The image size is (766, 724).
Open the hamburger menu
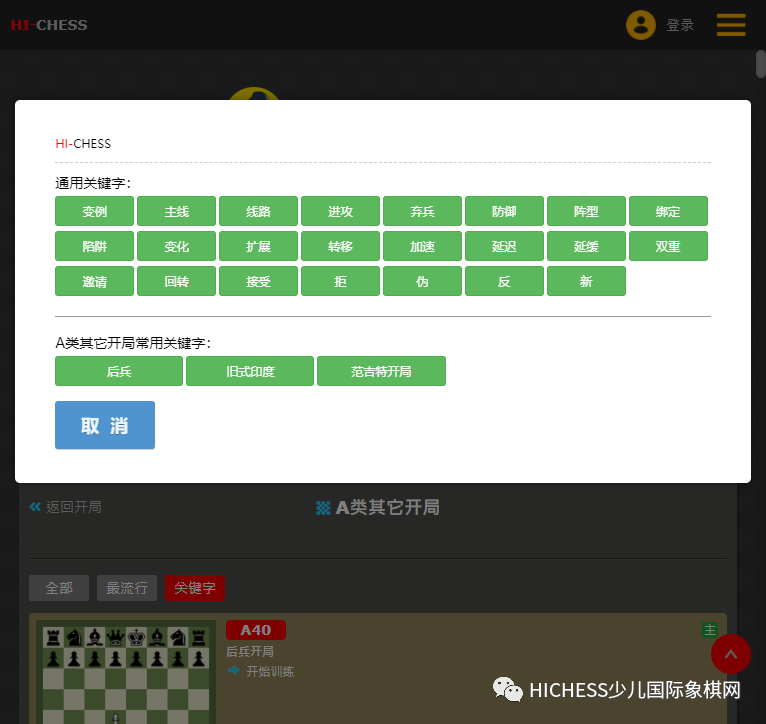tap(731, 25)
